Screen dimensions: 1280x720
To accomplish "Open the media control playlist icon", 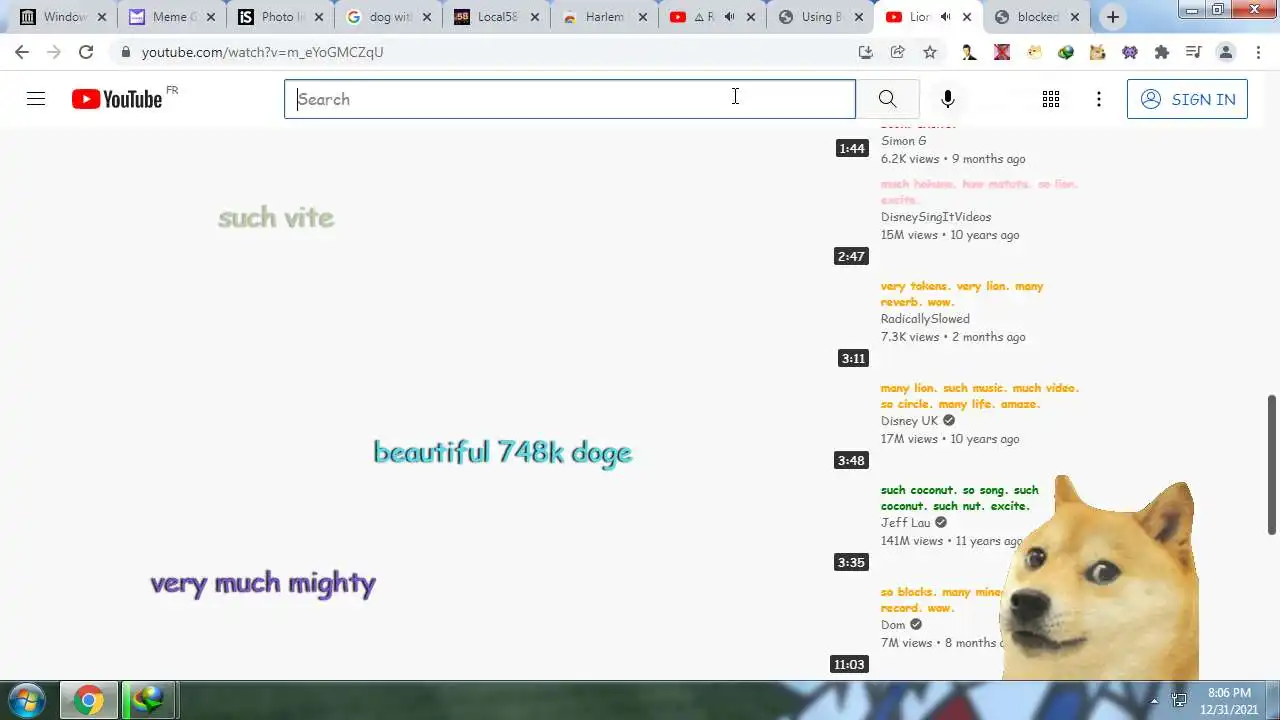I will coord(1193,52).
